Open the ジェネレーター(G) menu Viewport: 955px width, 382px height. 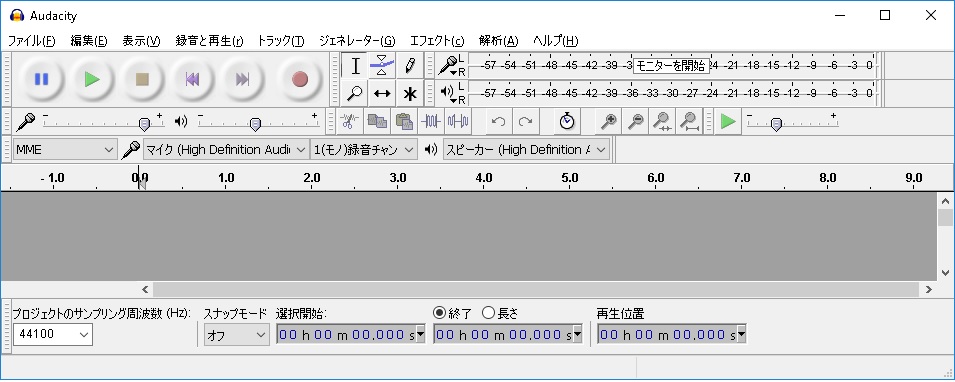pyautogui.click(x=357, y=41)
